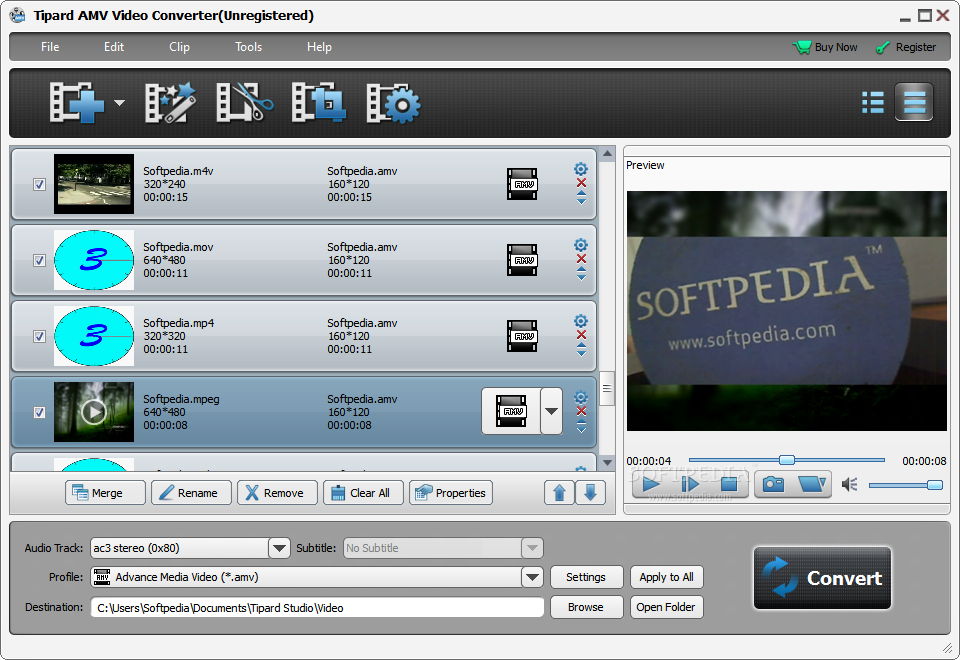Viewport: 960px width, 660px height.
Task: Move selected item down with arrow
Action: pyautogui.click(x=590, y=493)
